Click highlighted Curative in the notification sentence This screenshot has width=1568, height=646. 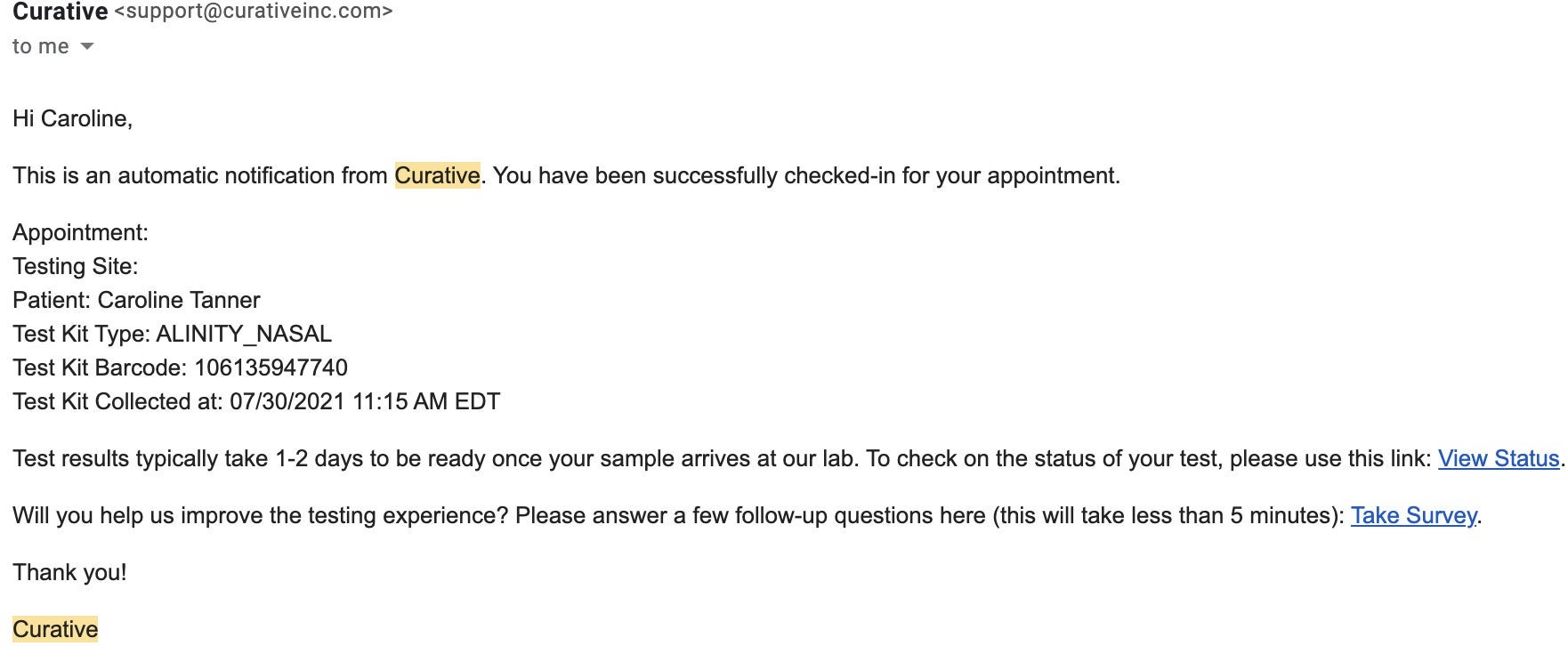click(437, 175)
